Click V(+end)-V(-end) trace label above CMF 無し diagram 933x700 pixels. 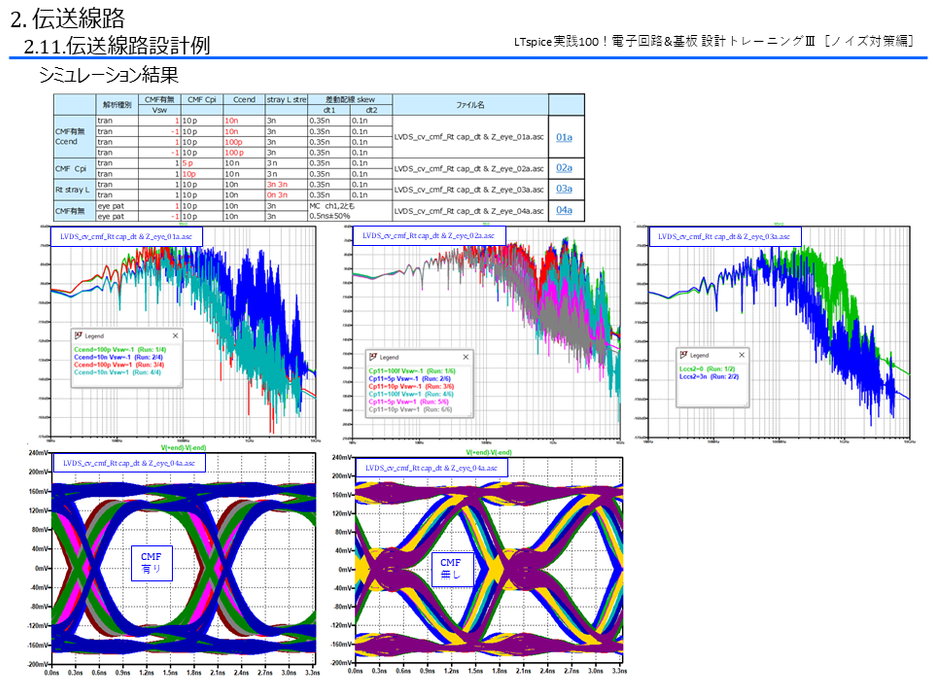489,452
